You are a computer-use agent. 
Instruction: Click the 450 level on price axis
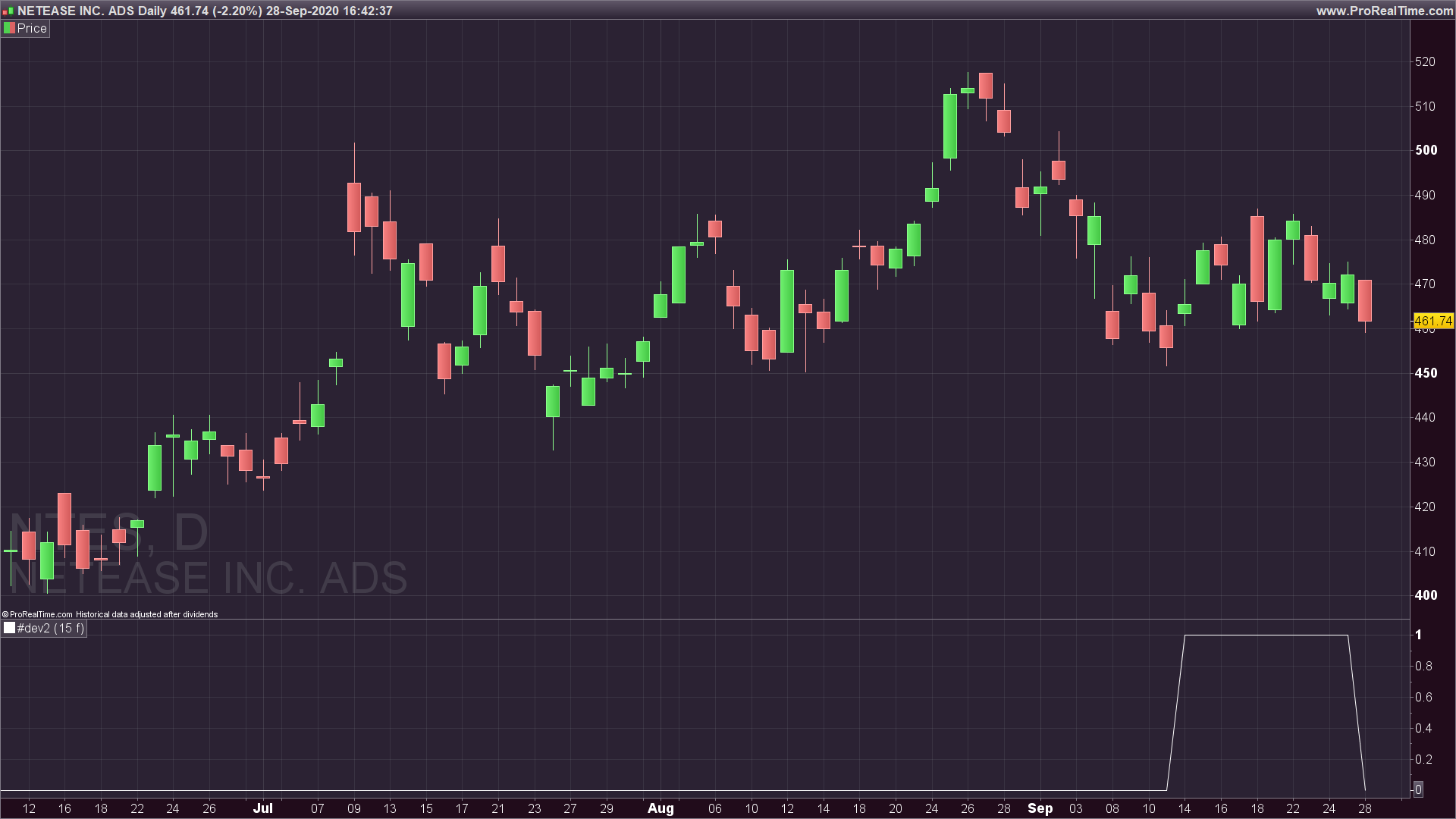point(1426,373)
